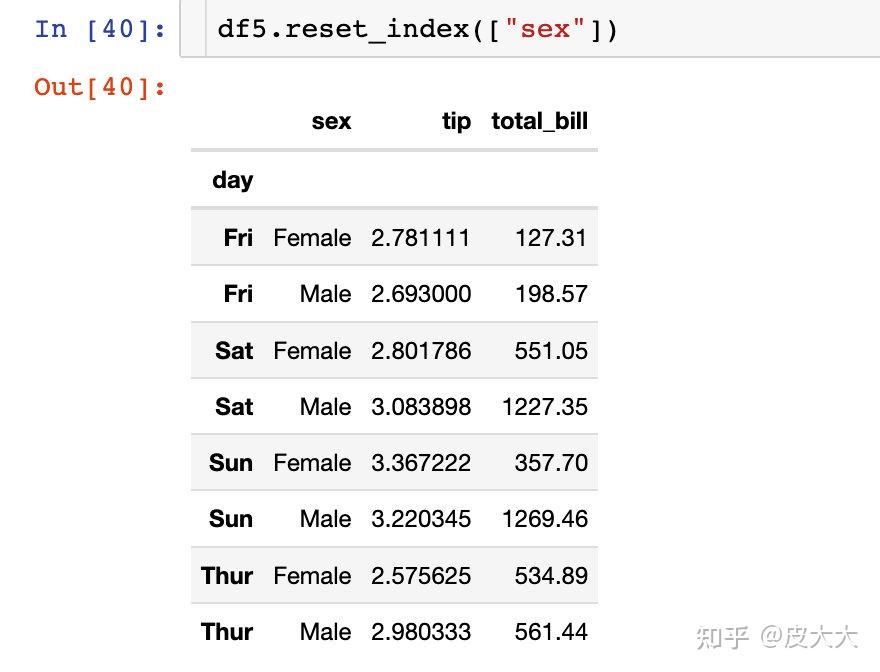Select total_bill value 127.31
The height and width of the screenshot is (672, 880).
click(551, 238)
